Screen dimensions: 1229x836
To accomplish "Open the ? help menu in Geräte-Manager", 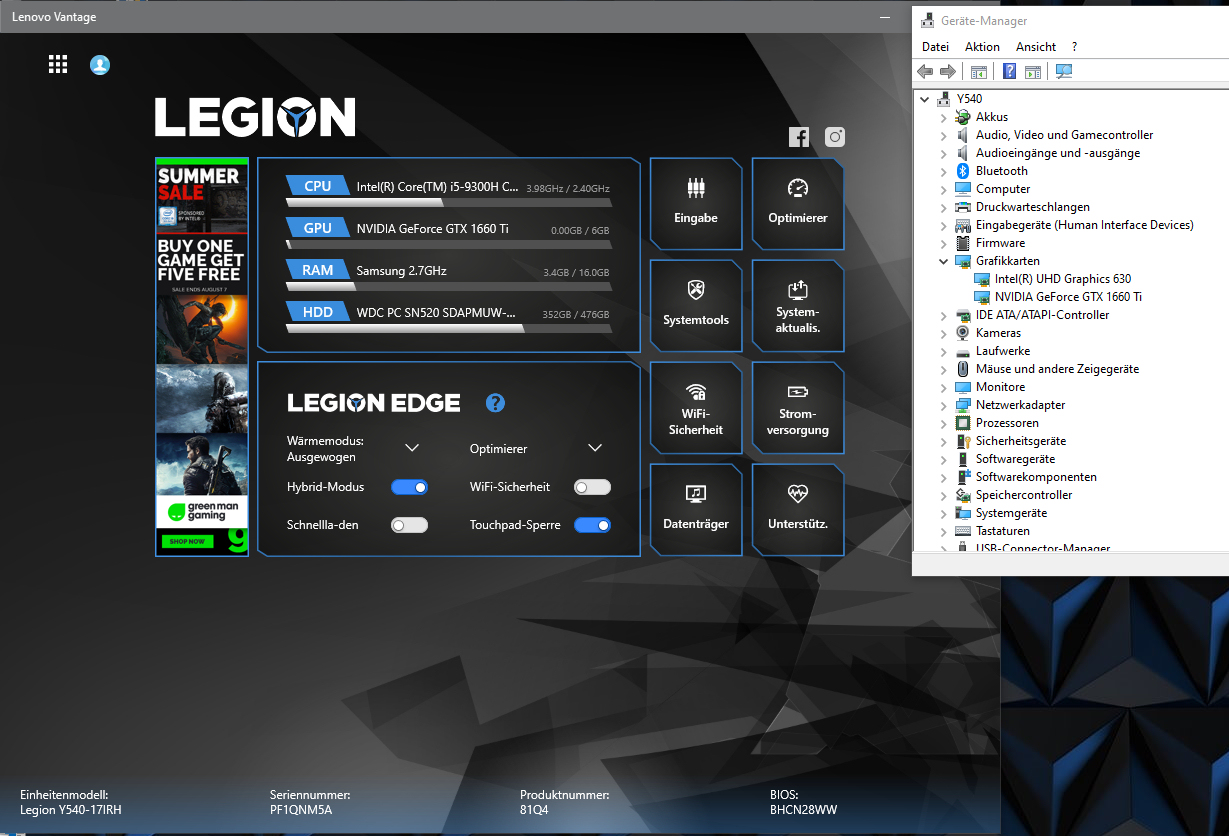I will tap(1074, 47).
